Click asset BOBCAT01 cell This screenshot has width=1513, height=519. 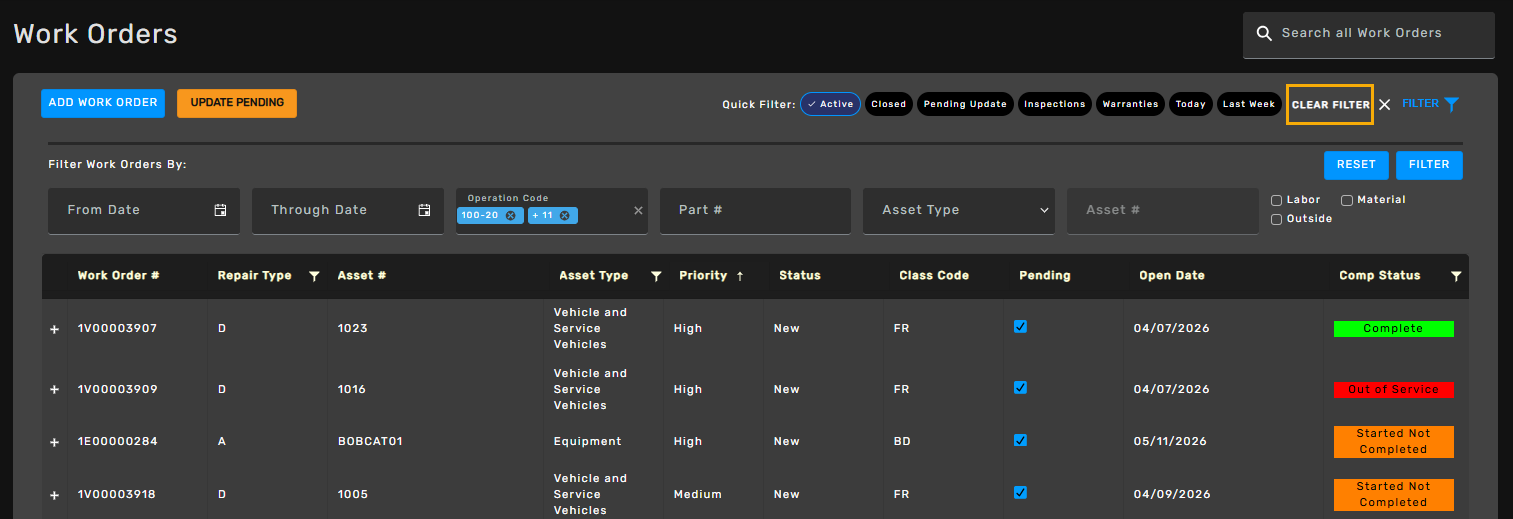click(370, 442)
